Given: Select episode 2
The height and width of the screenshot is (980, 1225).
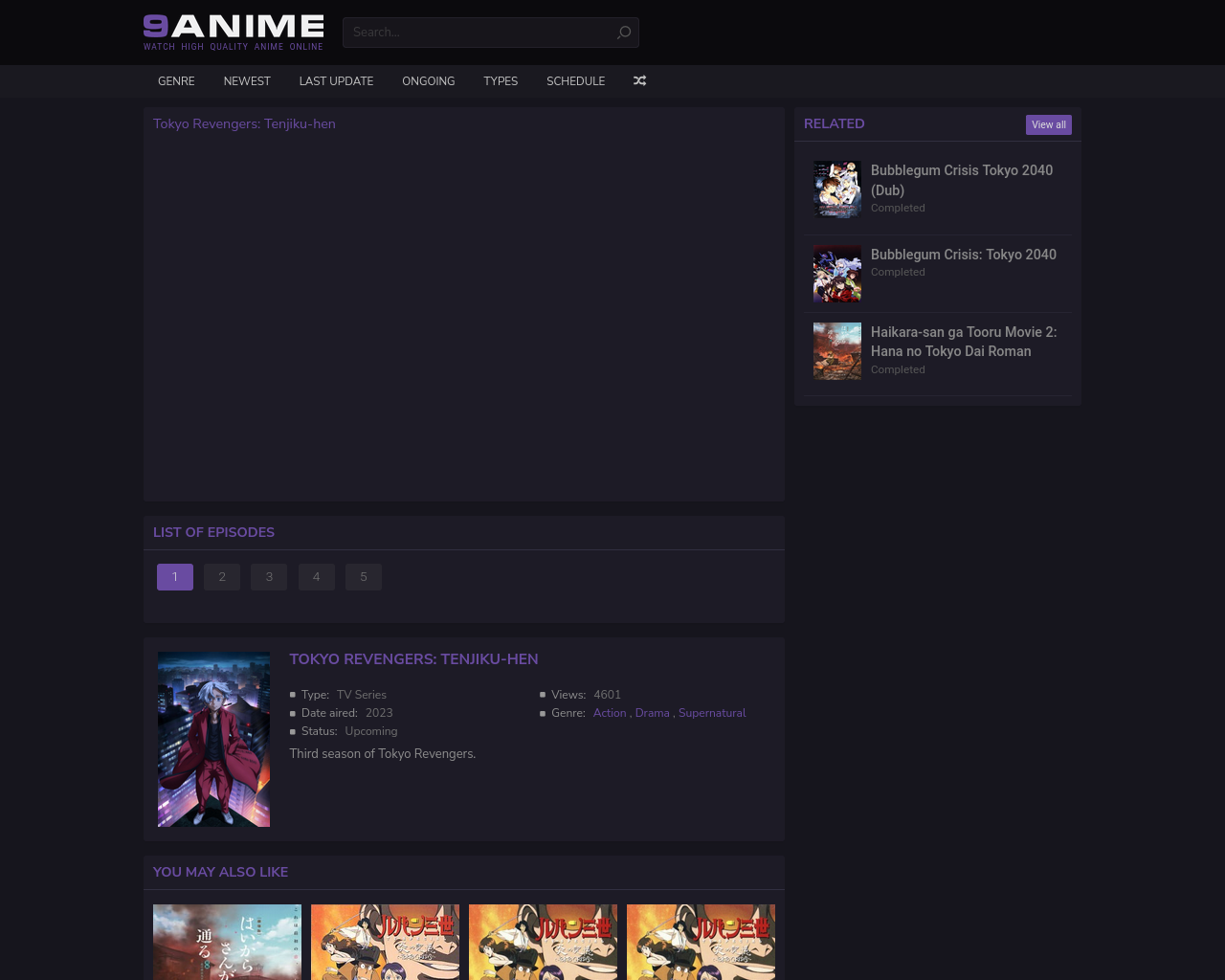Looking at the screenshot, I should [222, 577].
